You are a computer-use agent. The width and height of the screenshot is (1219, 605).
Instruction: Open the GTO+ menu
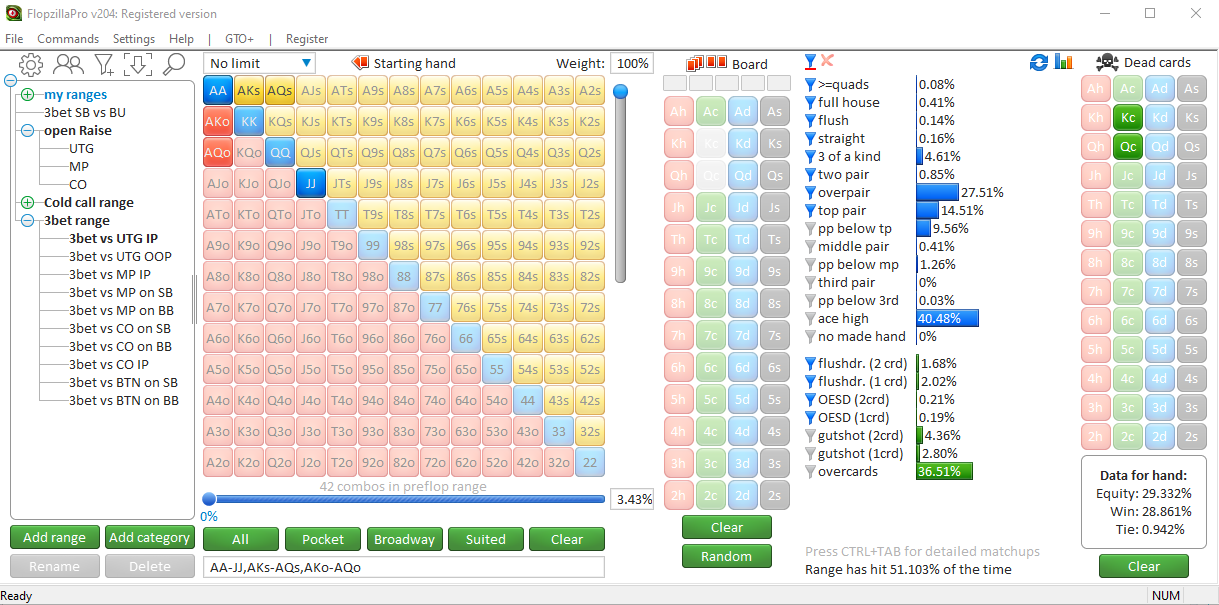click(239, 39)
